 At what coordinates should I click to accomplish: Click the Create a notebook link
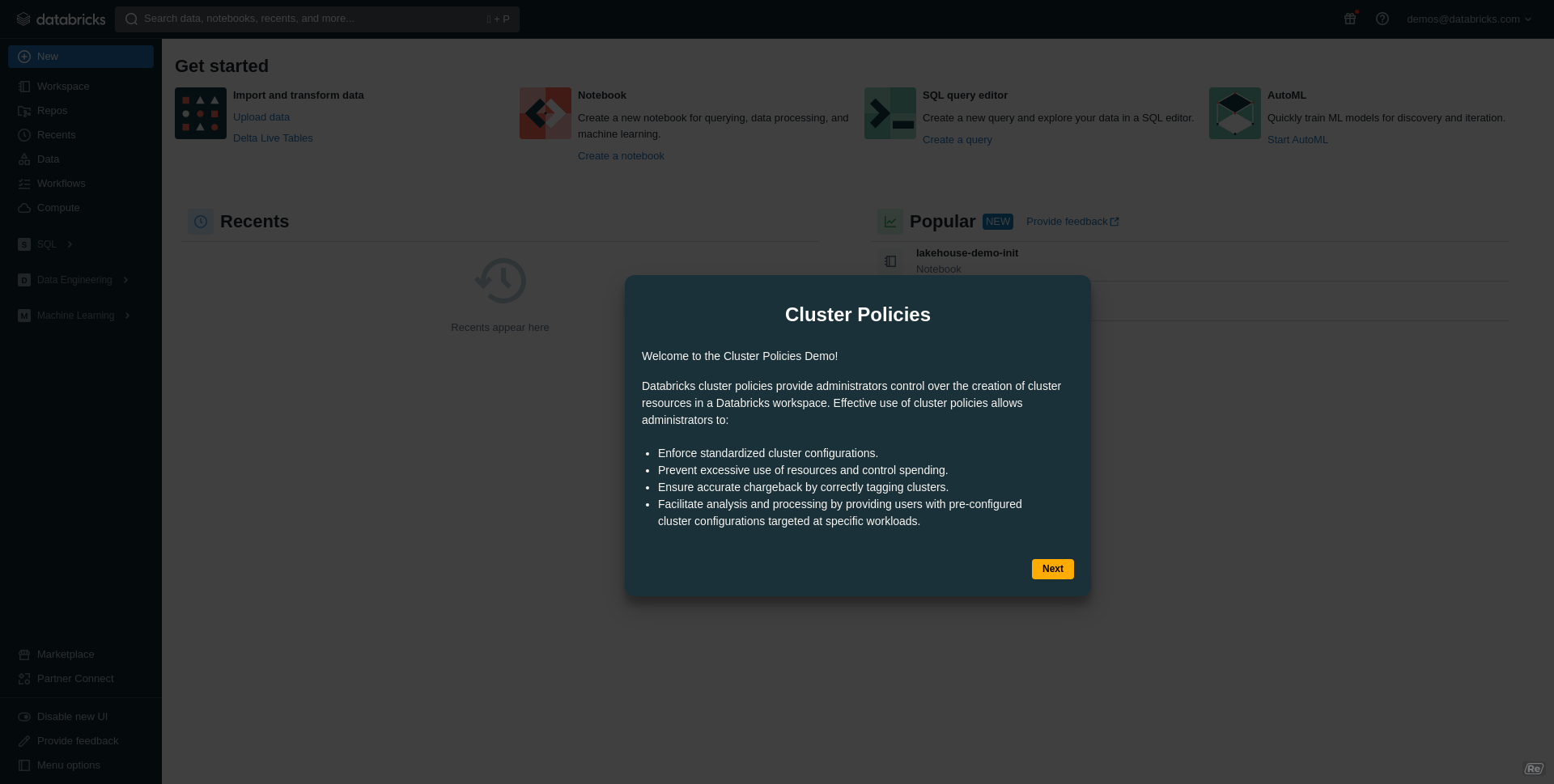click(620, 155)
